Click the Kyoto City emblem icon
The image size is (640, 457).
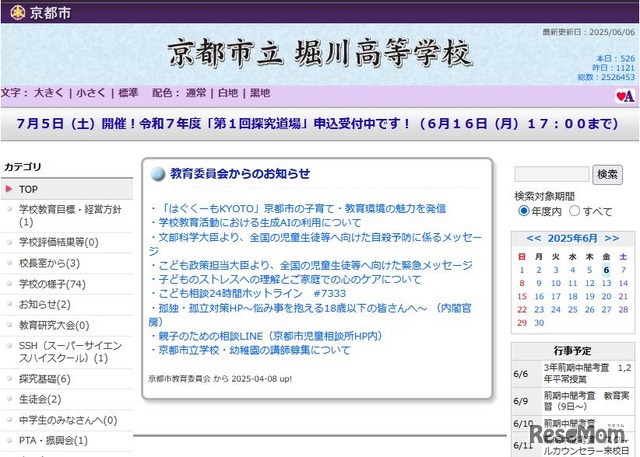18,13
